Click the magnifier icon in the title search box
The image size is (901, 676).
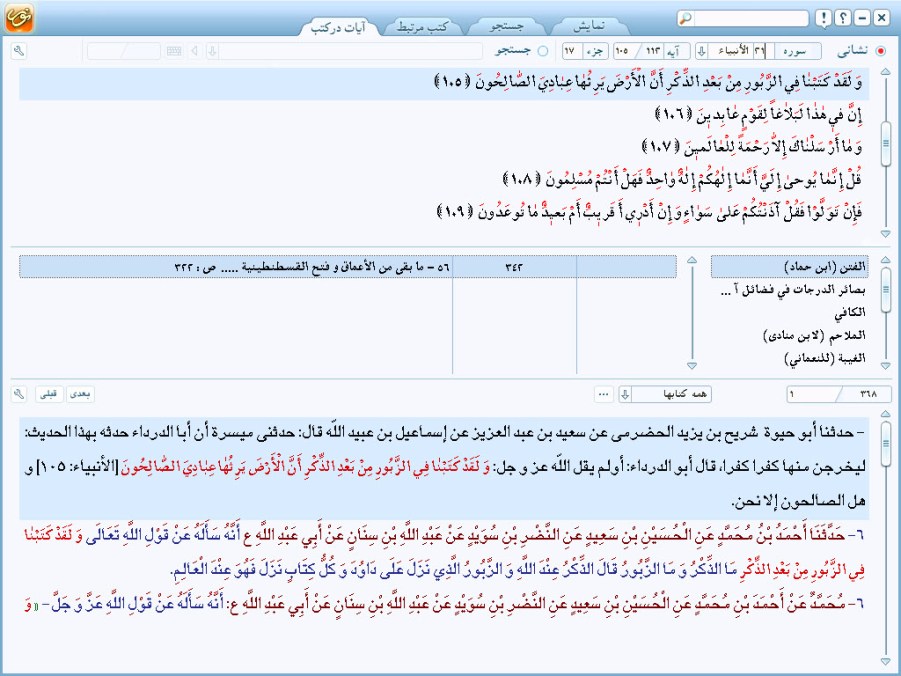[x=686, y=18]
